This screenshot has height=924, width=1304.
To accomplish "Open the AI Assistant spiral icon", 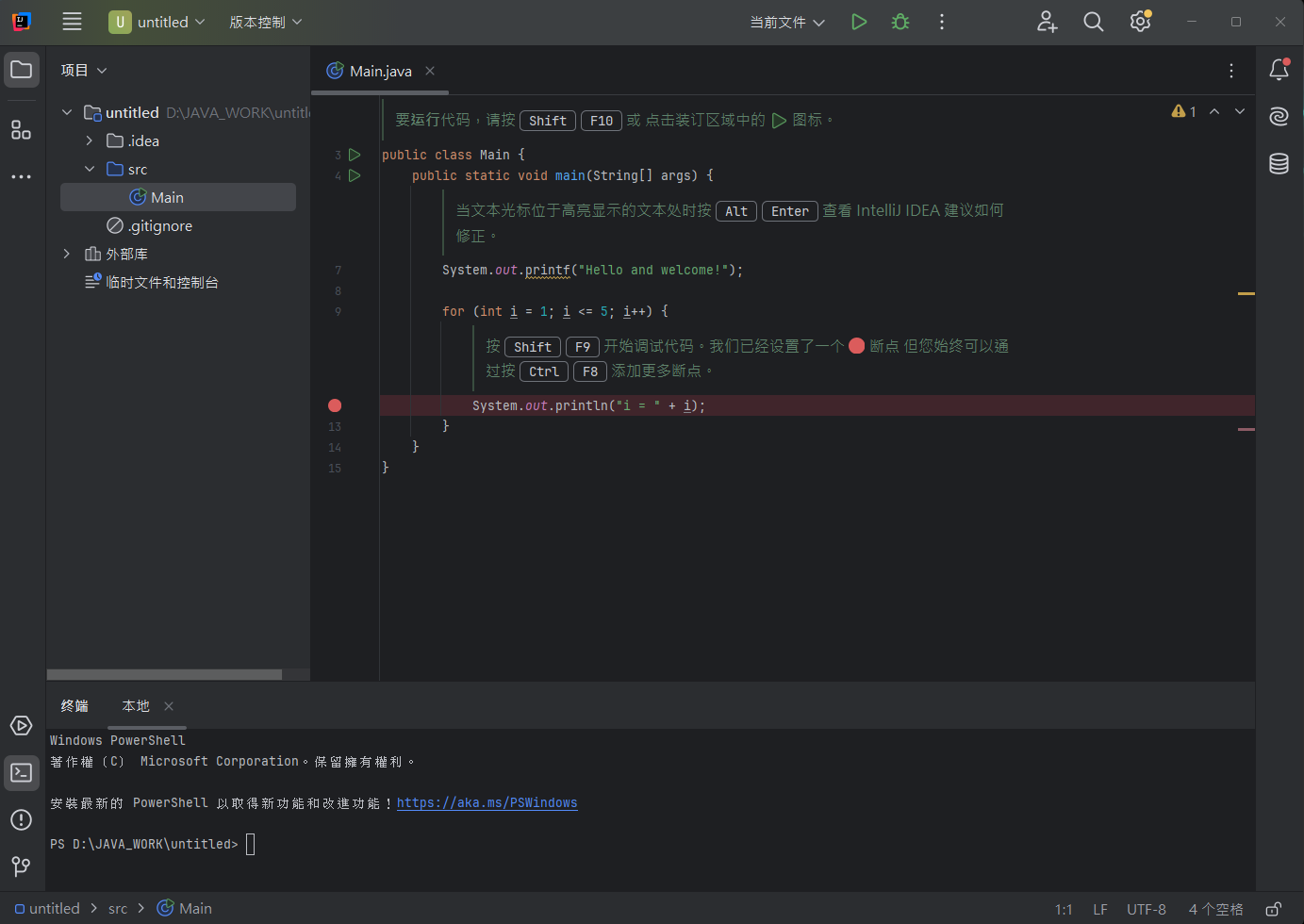I will [x=1279, y=116].
